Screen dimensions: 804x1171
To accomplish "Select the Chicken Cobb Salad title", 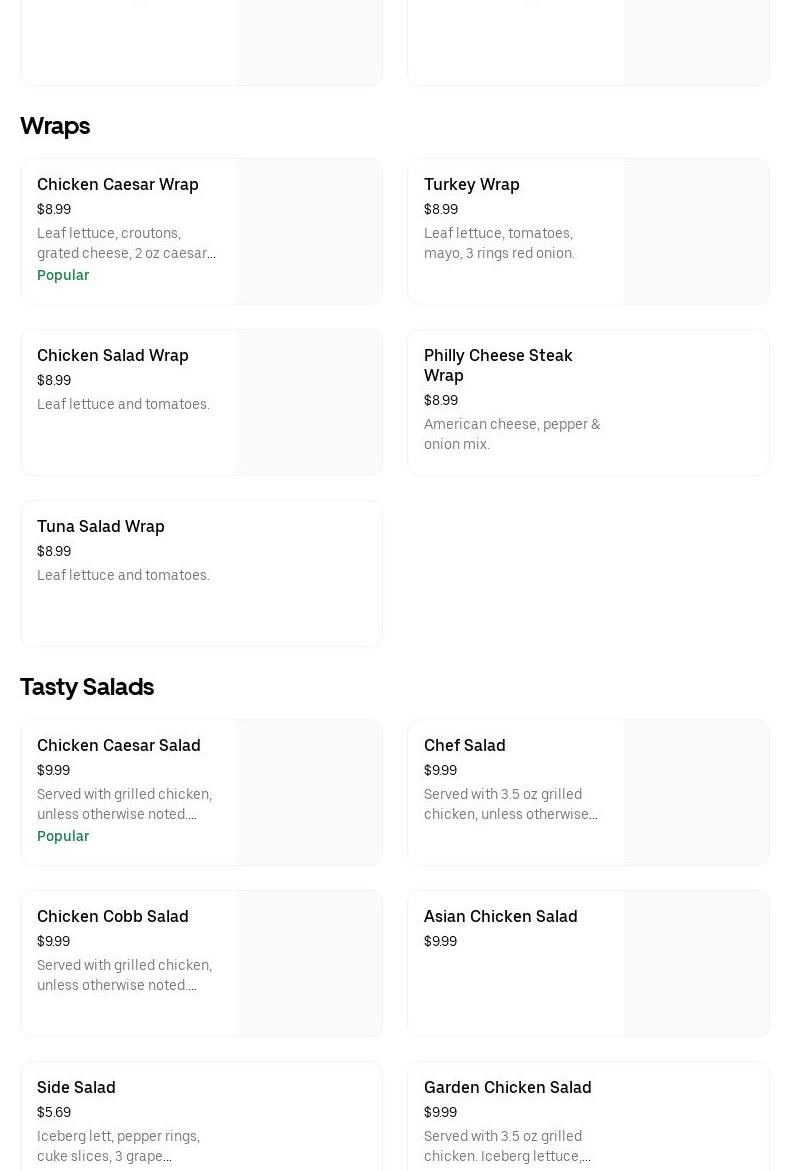I will tap(113, 917).
